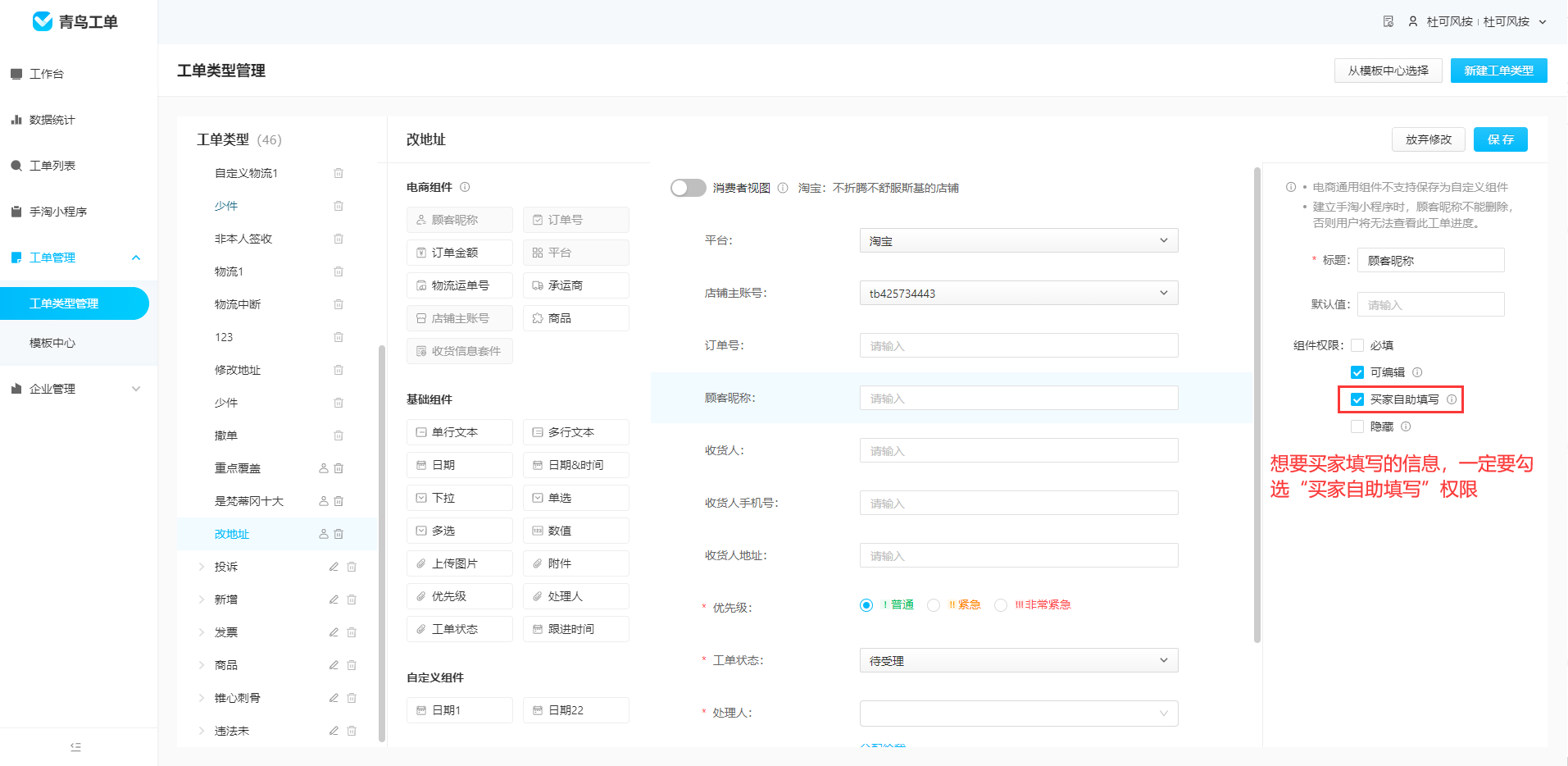Viewport: 1568px width, 766px height.
Task: Open the 工单状态 dropdown
Action: 1019,660
